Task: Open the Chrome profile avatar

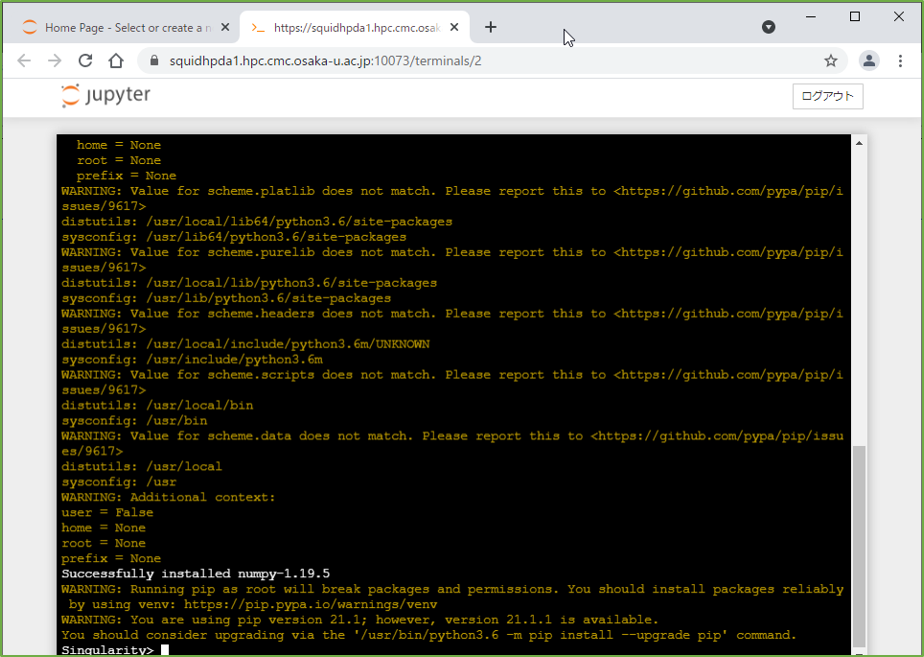Action: [x=869, y=61]
